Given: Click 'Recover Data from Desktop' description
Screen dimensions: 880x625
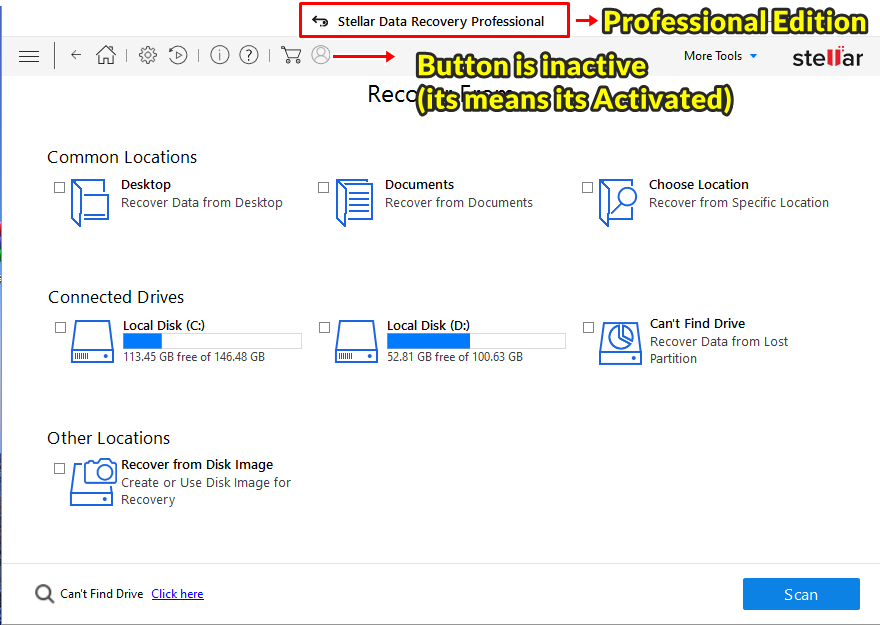Looking at the screenshot, I should (x=202, y=203).
